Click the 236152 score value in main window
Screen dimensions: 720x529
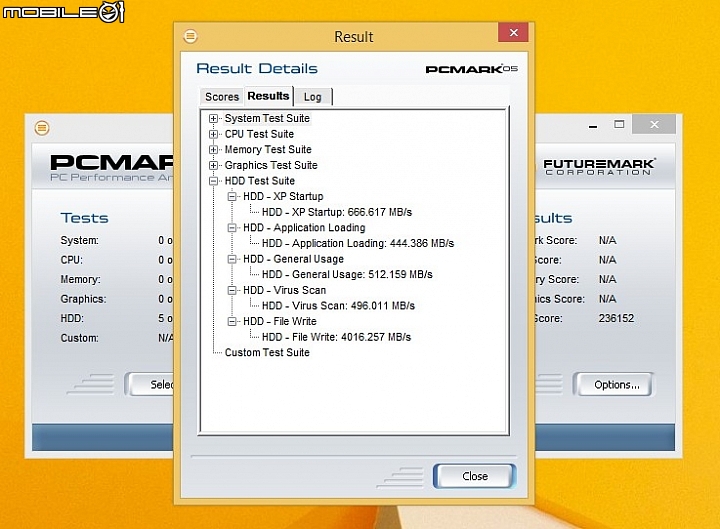pos(616,318)
